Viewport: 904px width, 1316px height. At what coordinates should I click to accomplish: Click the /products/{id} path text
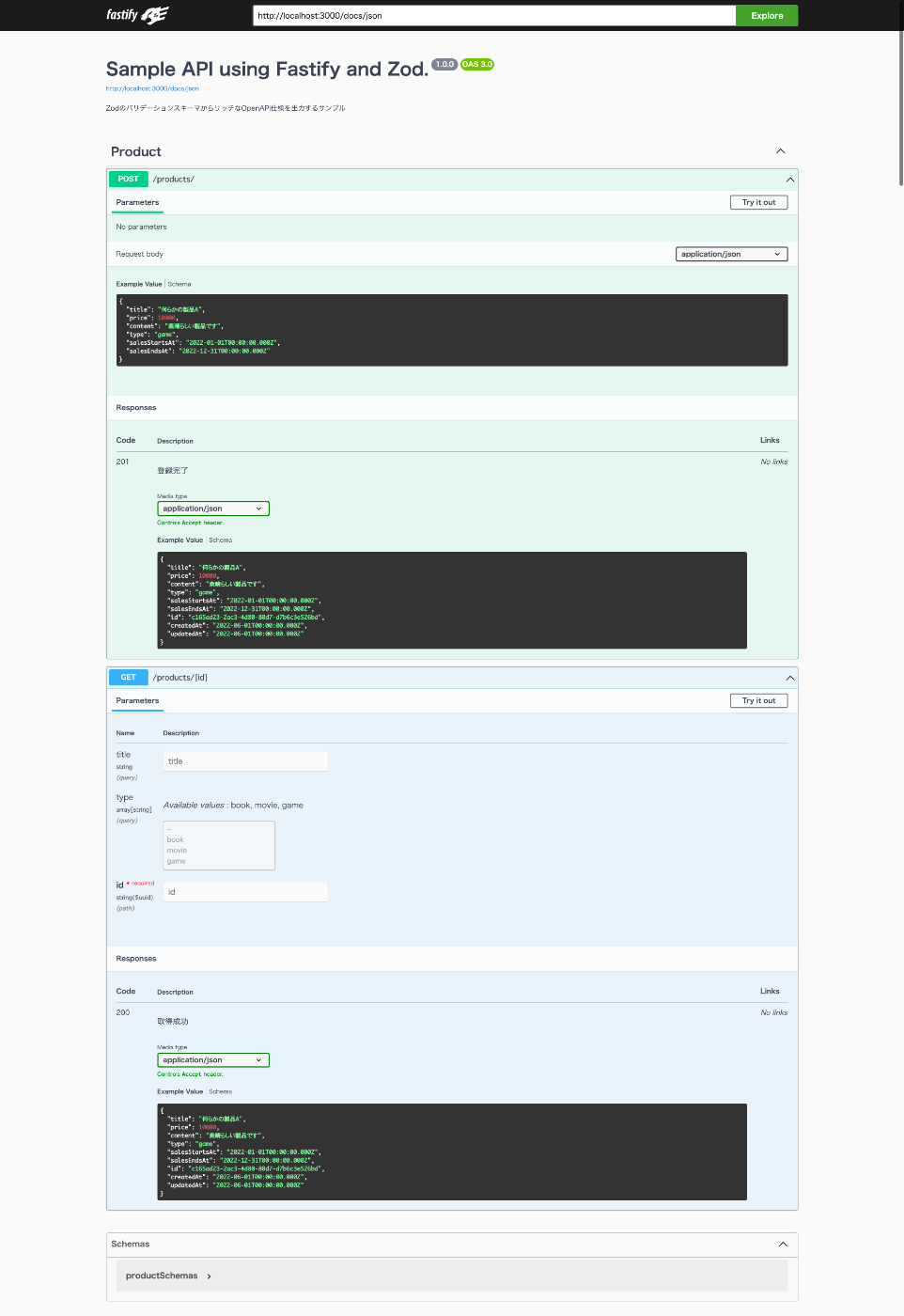pyautogui.click(x=180, y=678)
